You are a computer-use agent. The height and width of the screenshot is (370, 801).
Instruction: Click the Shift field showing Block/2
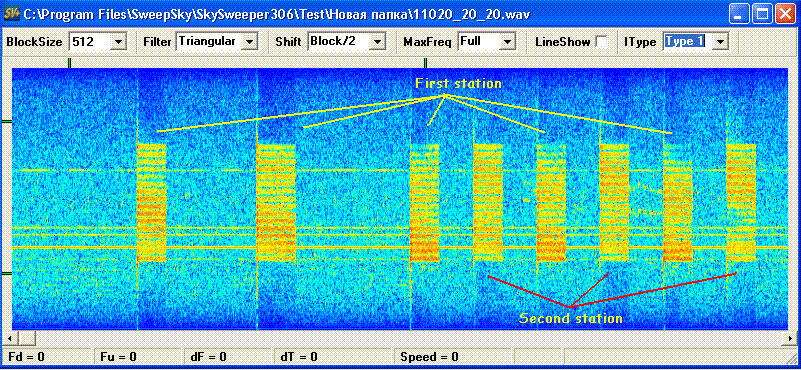pyautogui.click(x=339, y=42)
